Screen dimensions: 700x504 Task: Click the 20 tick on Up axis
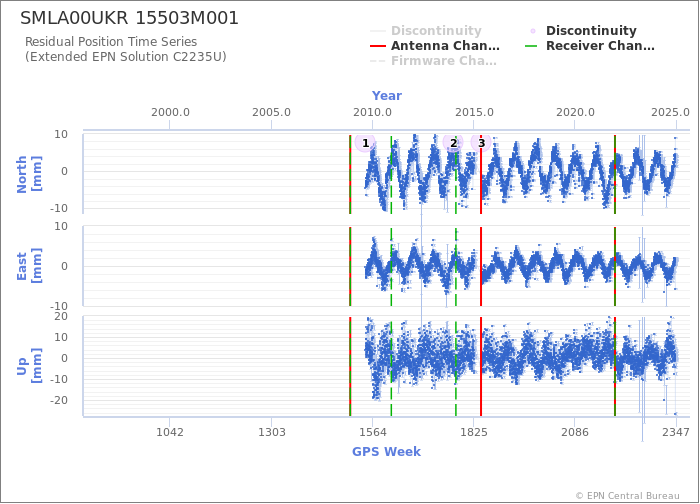point(61,317)
